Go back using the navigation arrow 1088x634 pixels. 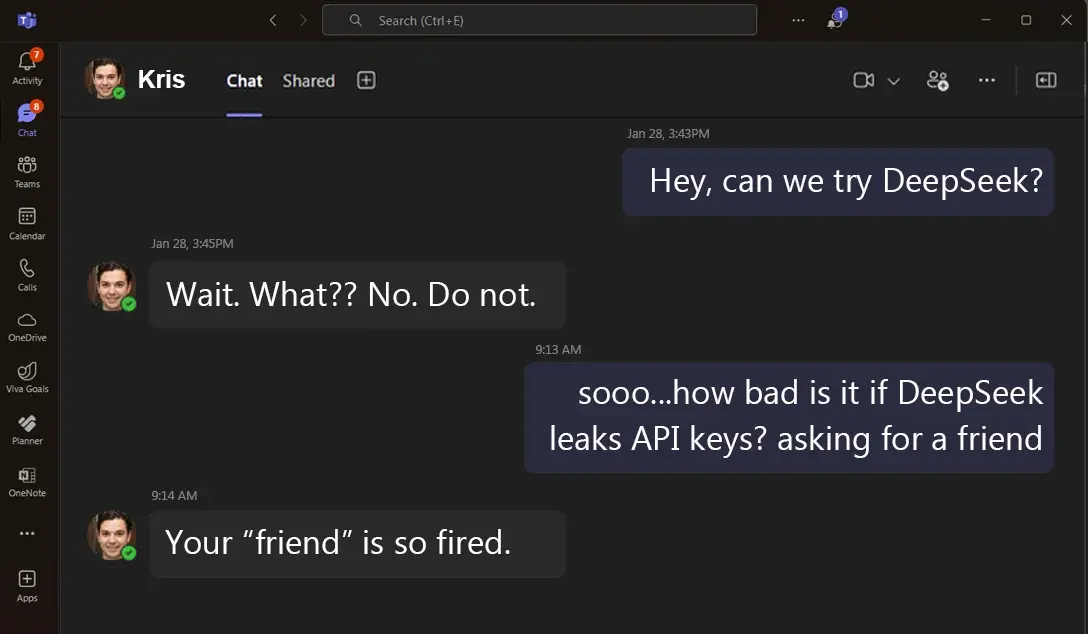[273, 20]
